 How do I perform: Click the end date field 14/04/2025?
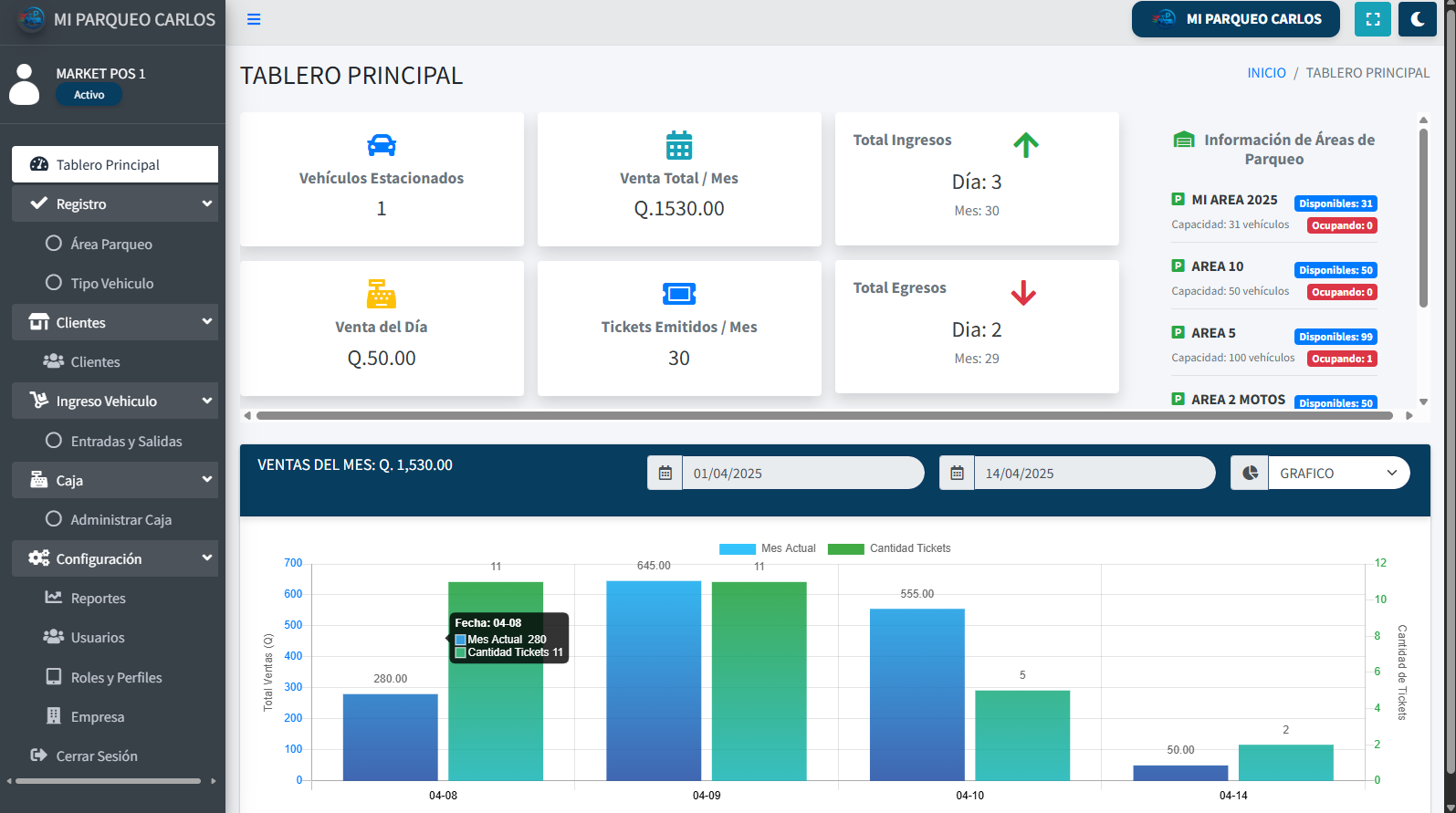click(1093, 474)
